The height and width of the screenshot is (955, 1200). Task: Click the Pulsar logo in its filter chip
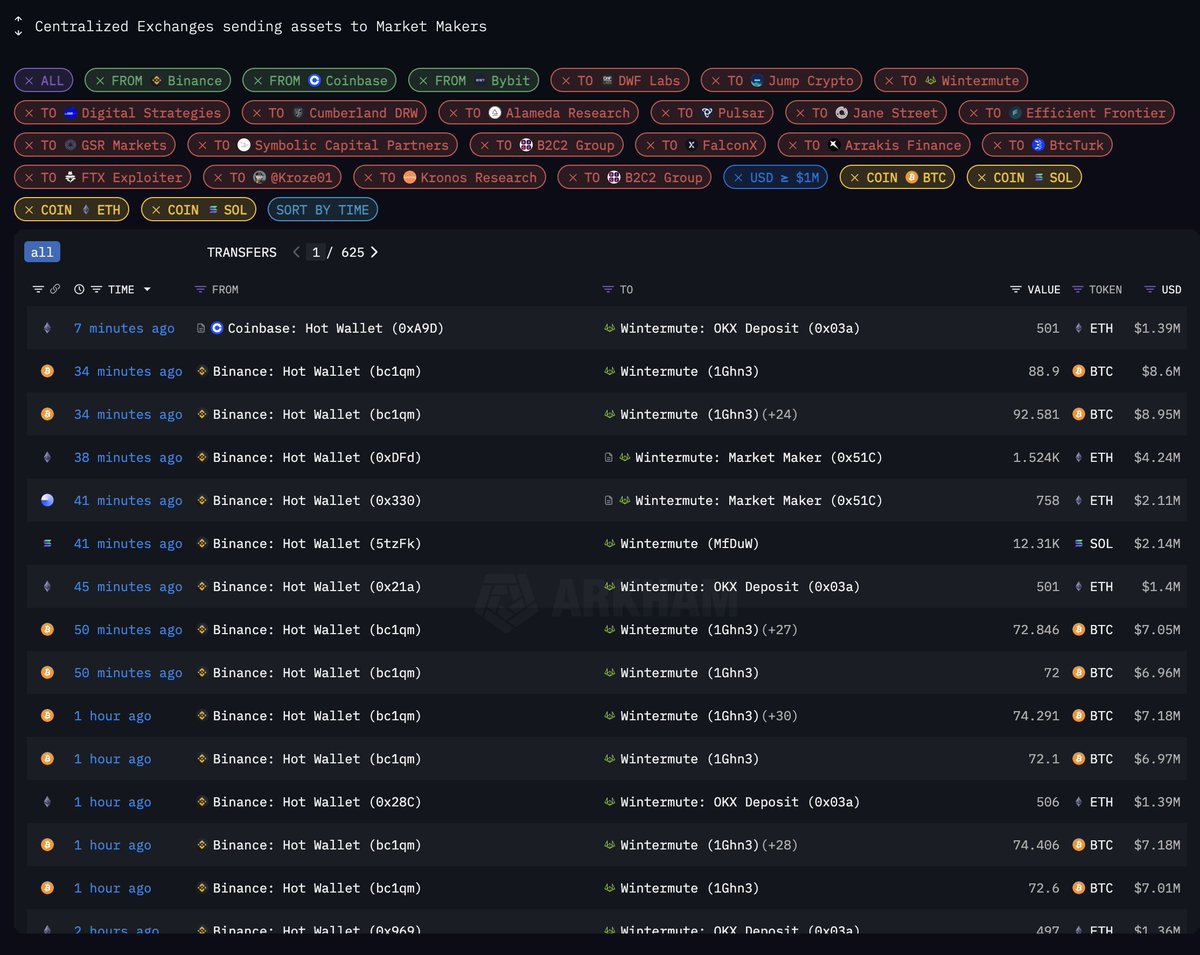(x=707, y=113)
